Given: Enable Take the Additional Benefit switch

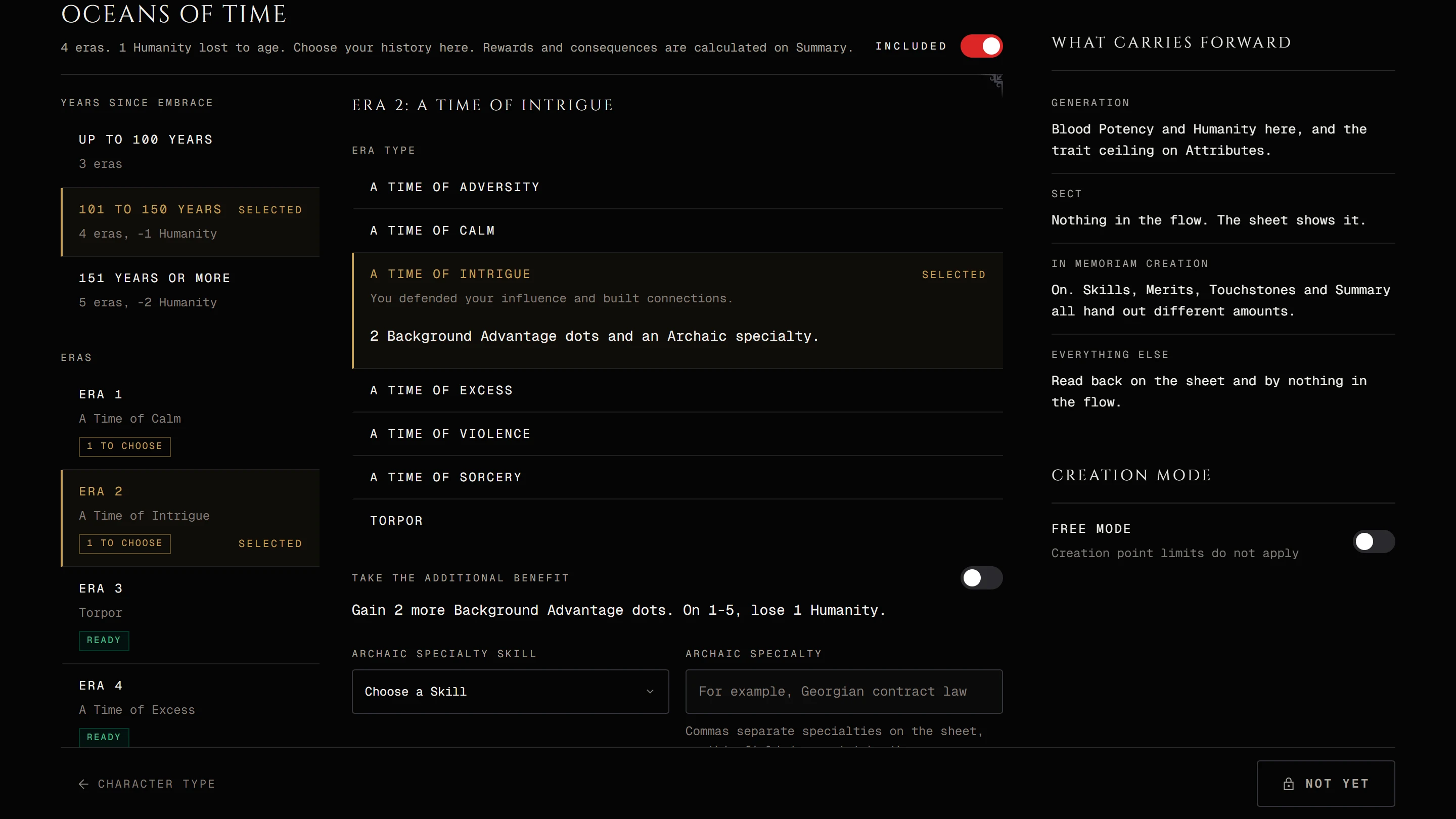Looking at the screenshot, I should tap(981, 578).
